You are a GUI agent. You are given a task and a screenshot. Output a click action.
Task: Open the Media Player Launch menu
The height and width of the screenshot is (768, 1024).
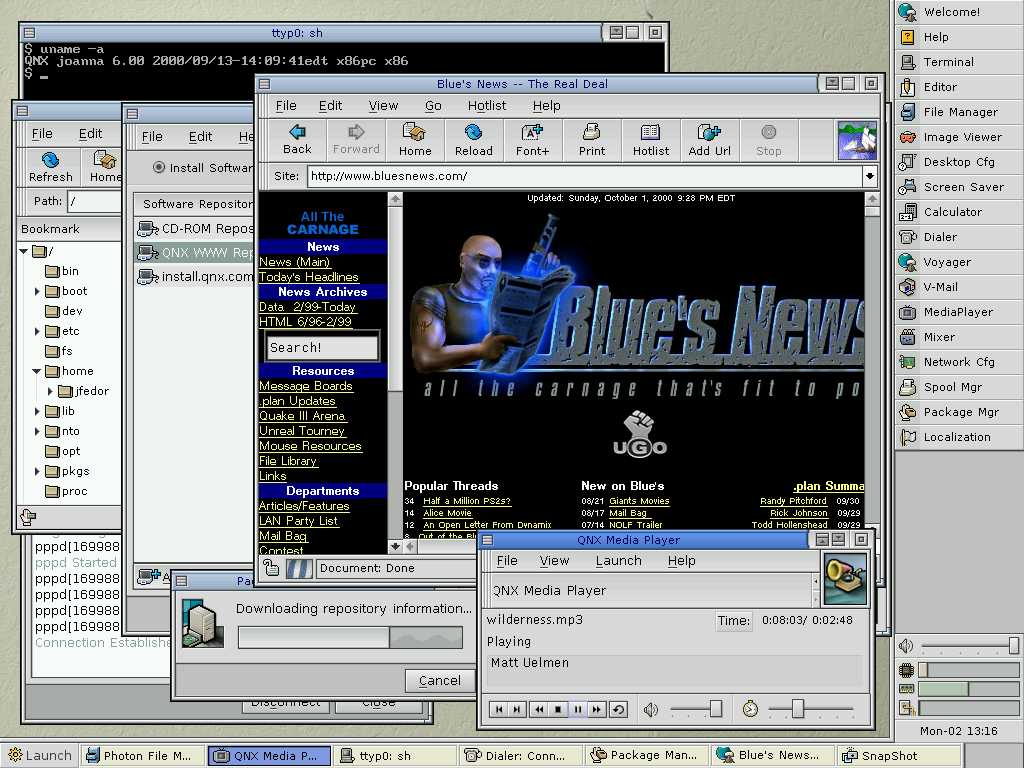(x=618, y=561)
